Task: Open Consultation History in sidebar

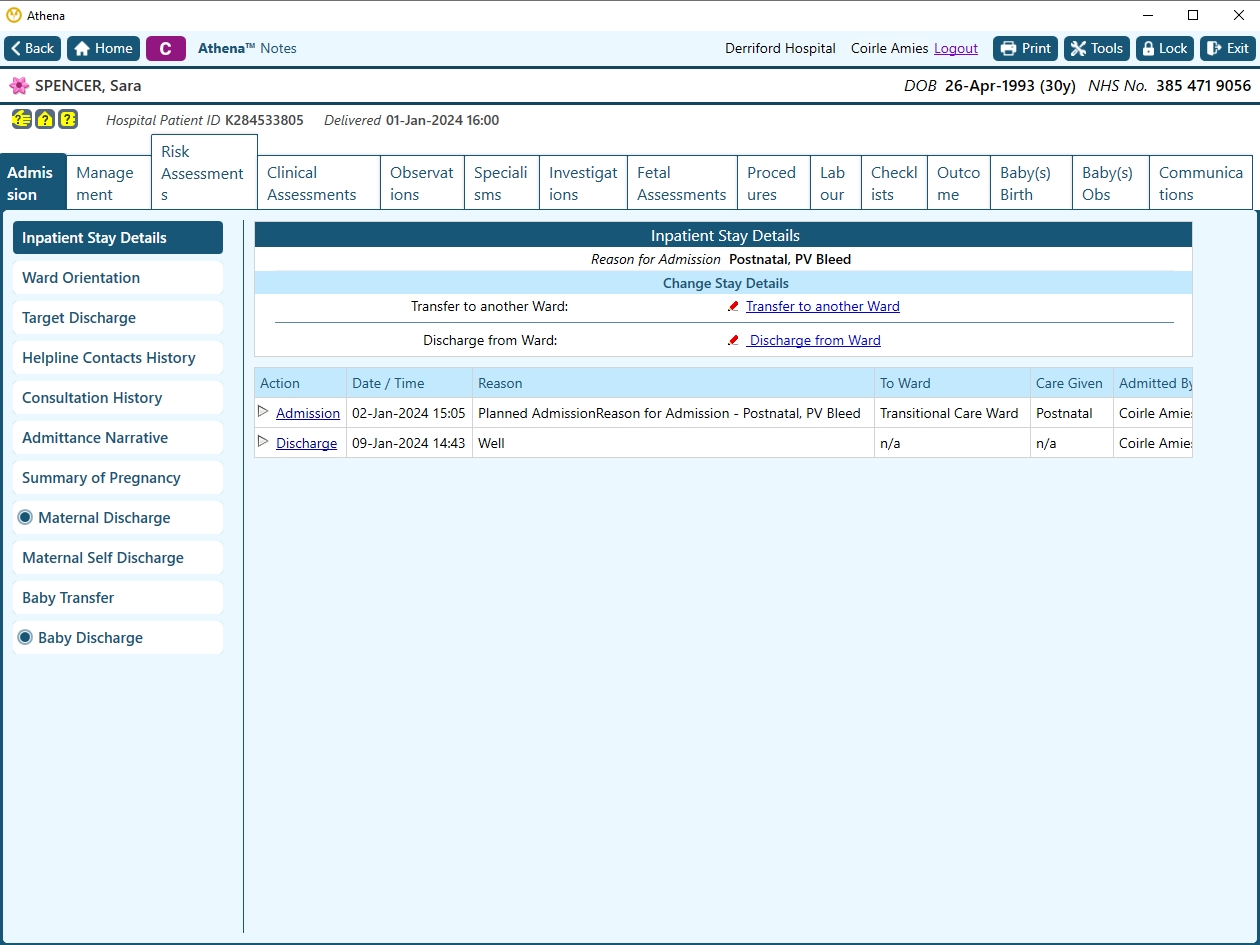Action: tap(118, 398)
